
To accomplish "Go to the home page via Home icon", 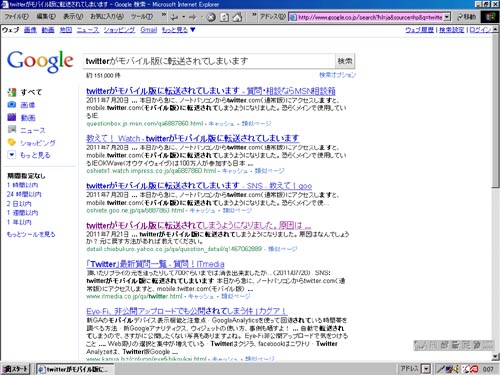I will tap(237, 17).
